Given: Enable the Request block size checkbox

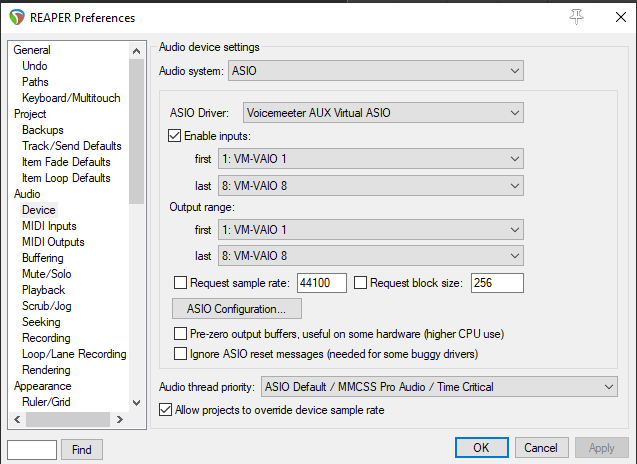Looking at the screenshot, I should point(361,283).
